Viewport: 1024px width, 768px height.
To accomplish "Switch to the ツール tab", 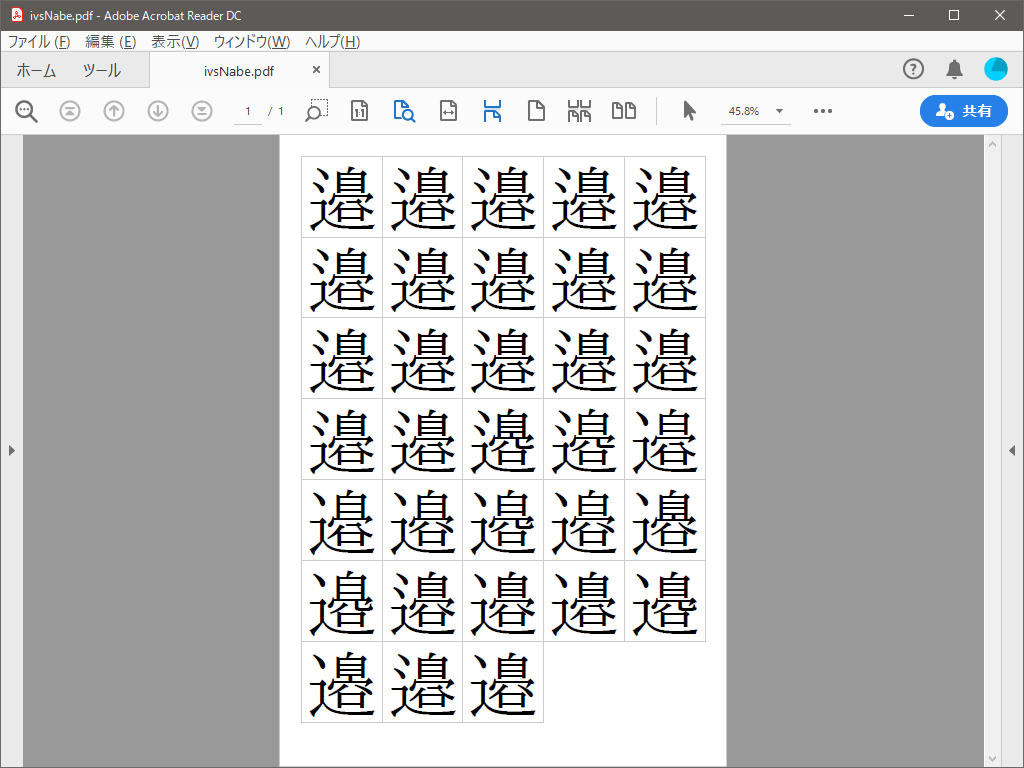I will (101, 70).
